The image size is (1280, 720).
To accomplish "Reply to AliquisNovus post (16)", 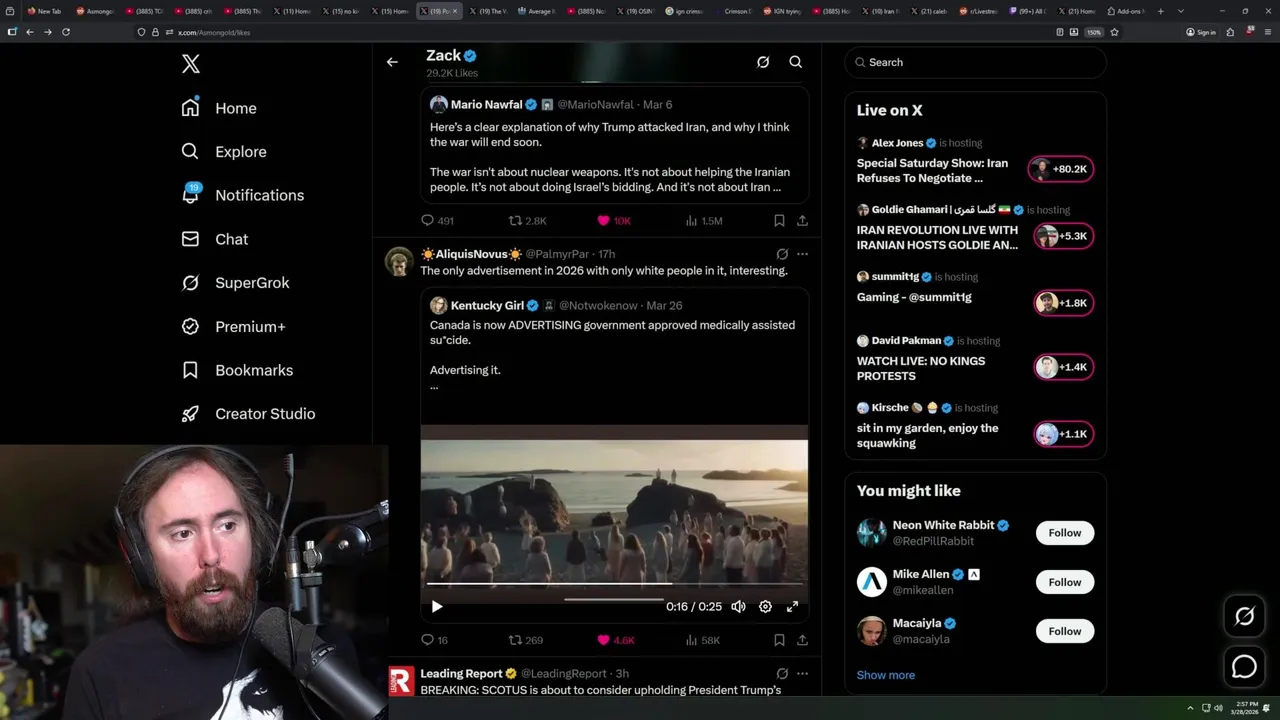I will [434, 640].
